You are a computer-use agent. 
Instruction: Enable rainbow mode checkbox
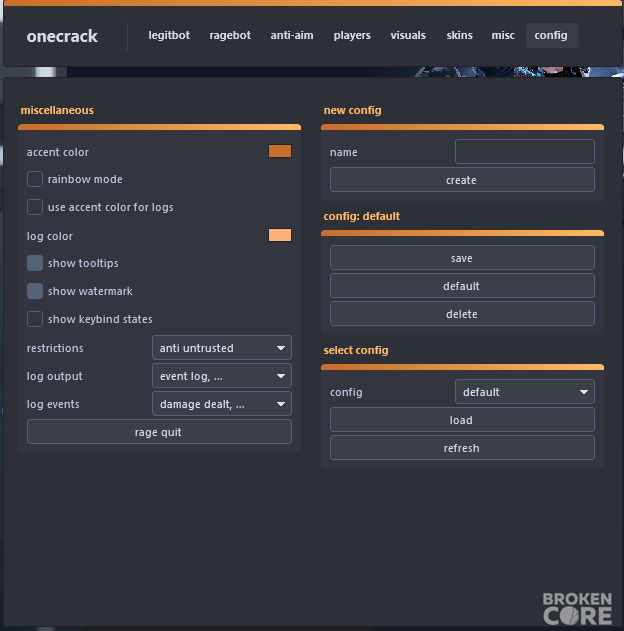(x=35, y=179)
